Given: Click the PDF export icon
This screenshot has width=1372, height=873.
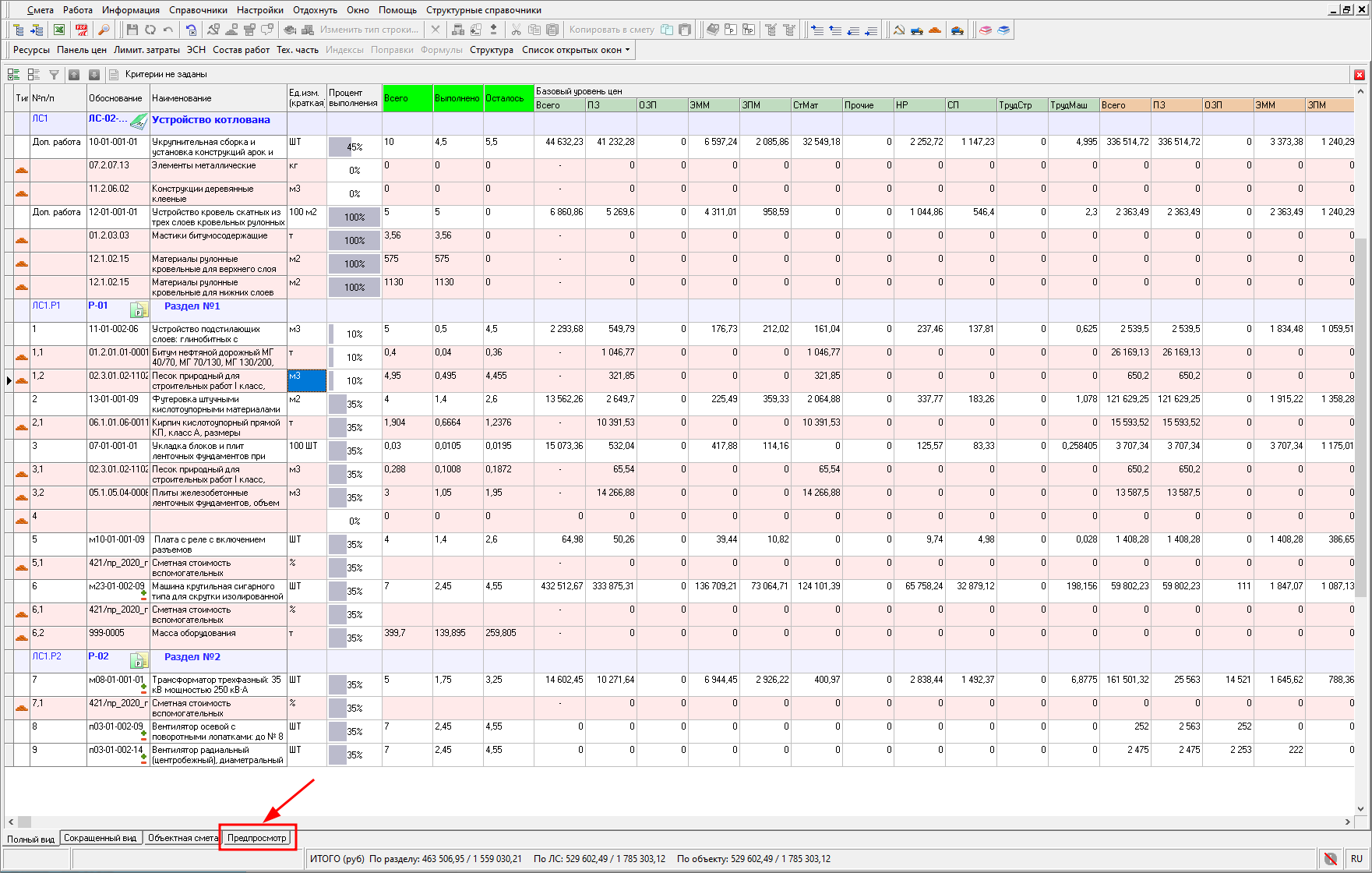Looking at the screenshot, I should coord(82,30).
